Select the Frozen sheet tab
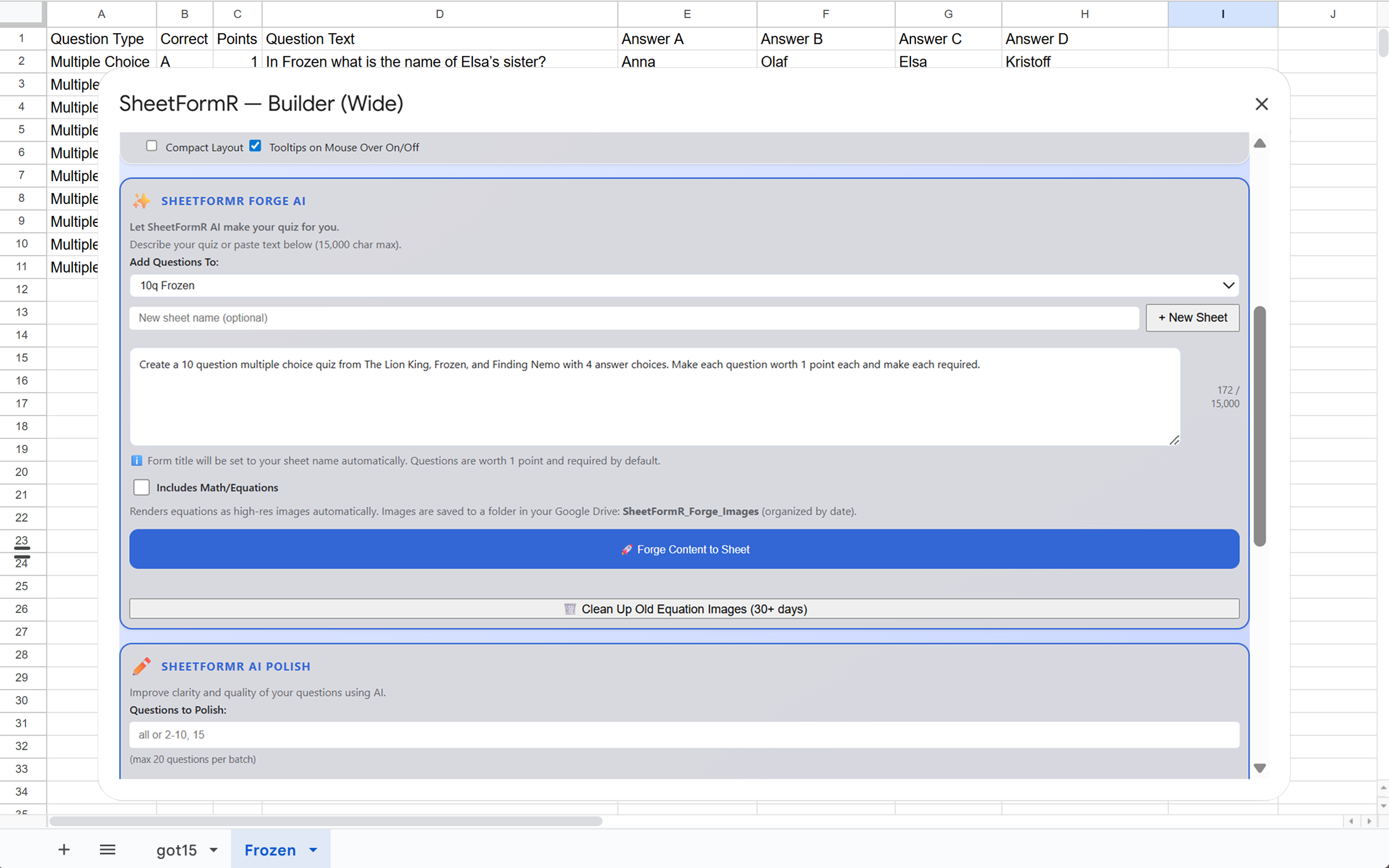The height and width of the screenshot is (868, 1389). pos(270,850)
